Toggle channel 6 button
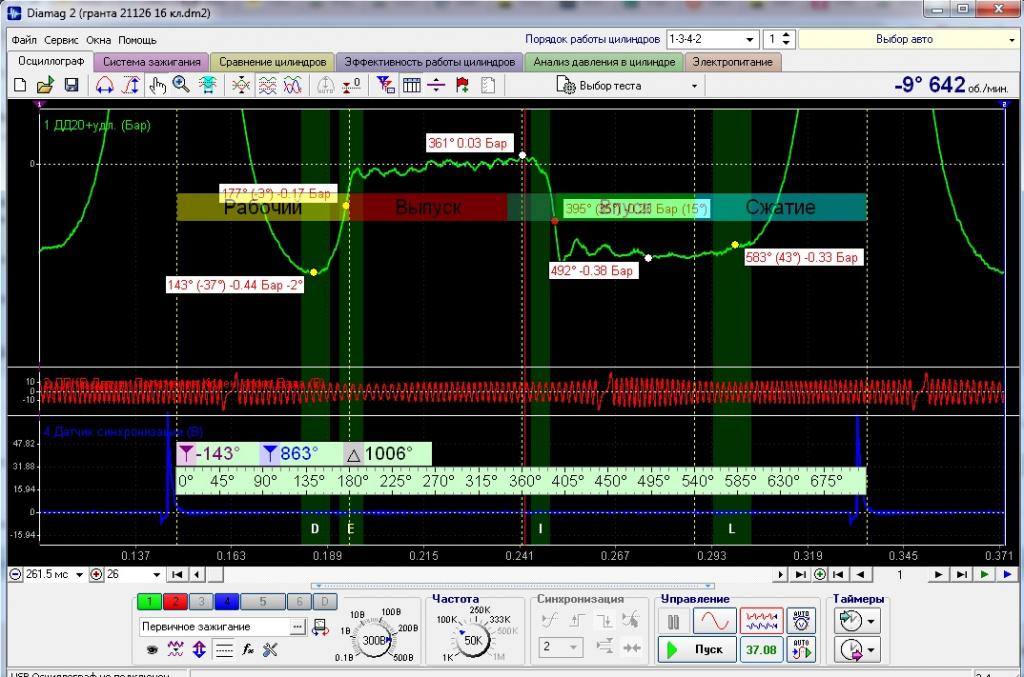The width and height of the screenshot is (1024, 677). 299,601
